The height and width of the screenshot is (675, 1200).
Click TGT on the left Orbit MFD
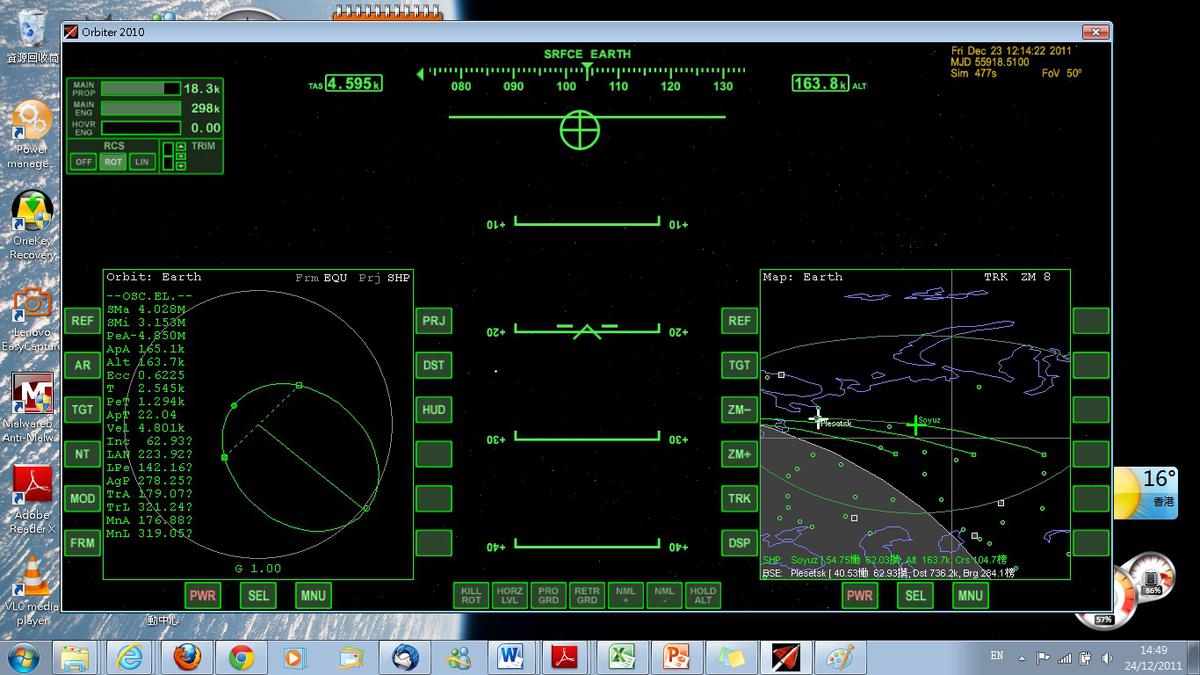pyautogui.click(x=82, y=409)
